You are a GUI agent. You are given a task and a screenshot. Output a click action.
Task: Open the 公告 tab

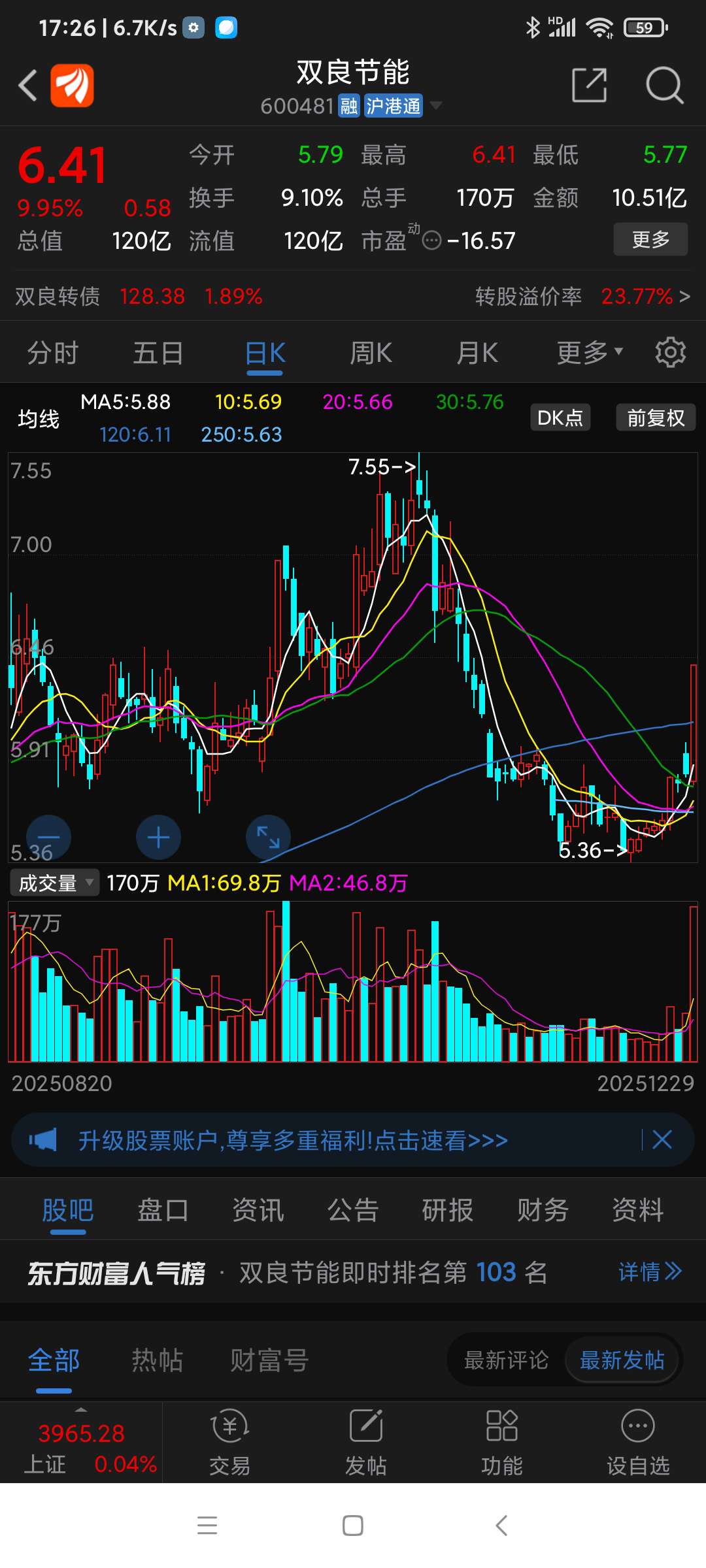[353, 1210]
